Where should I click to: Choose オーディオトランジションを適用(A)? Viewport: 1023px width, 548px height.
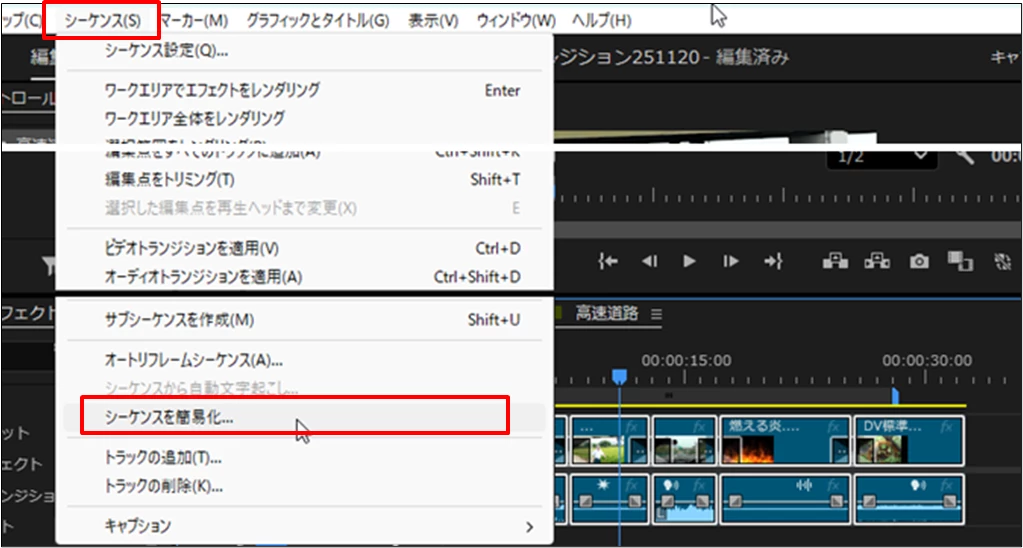[x=304, y=277]
